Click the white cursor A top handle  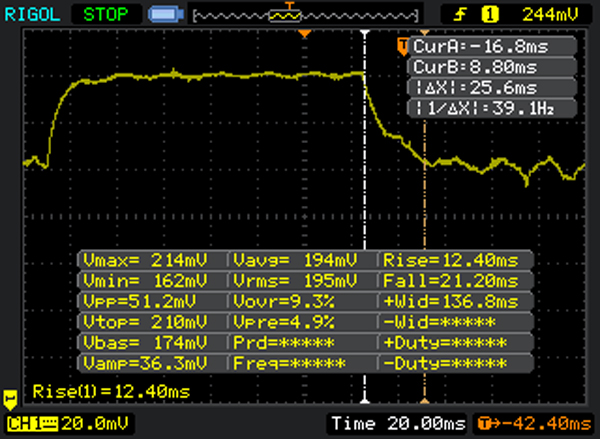click(x=365, y=33)
